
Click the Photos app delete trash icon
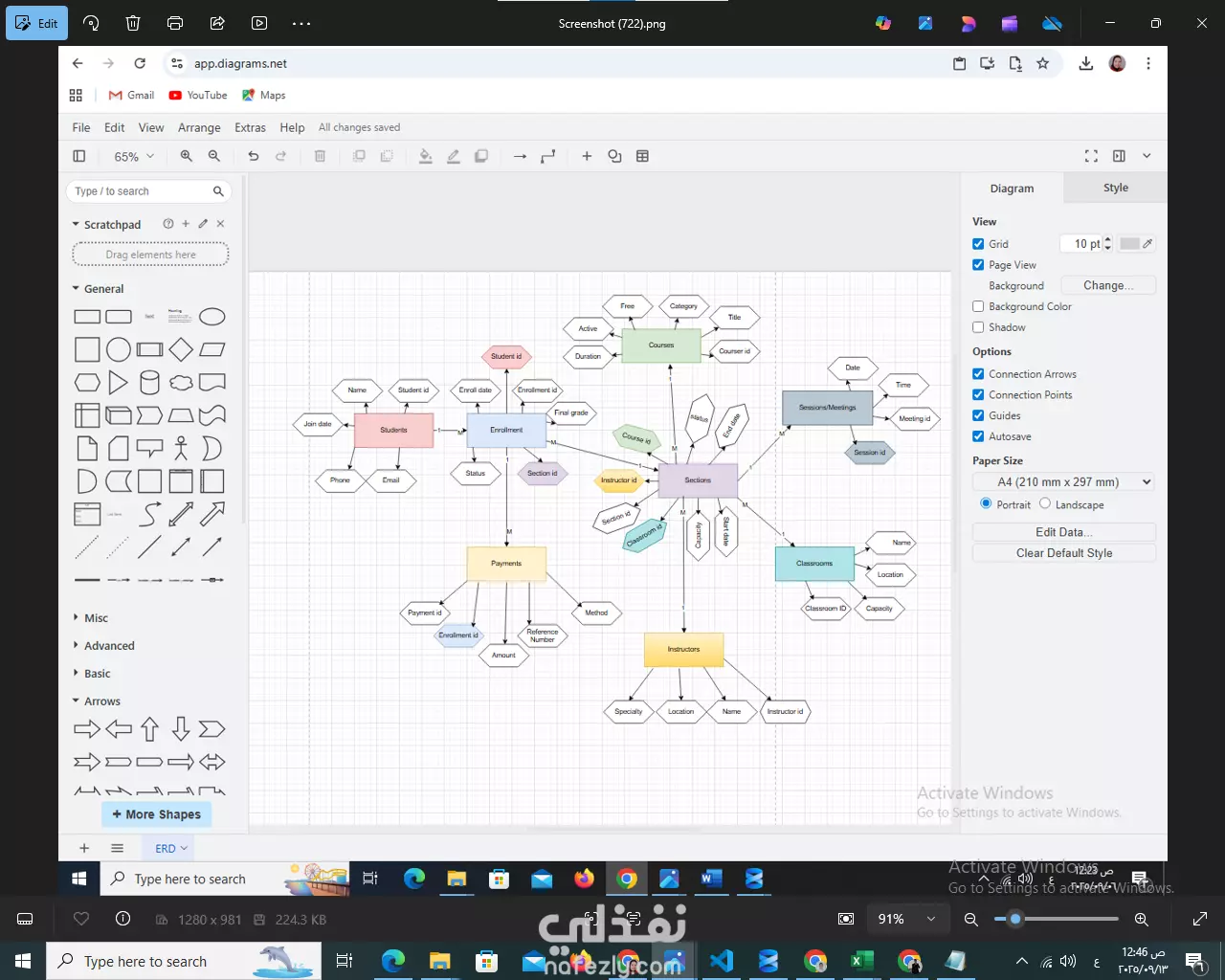[x=133, y=23]
